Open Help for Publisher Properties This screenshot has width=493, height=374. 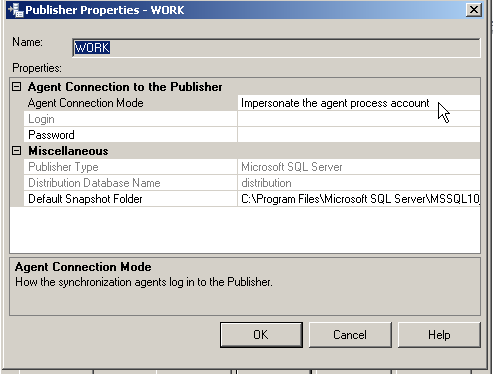pyautogui.click(x=439, y=335)
